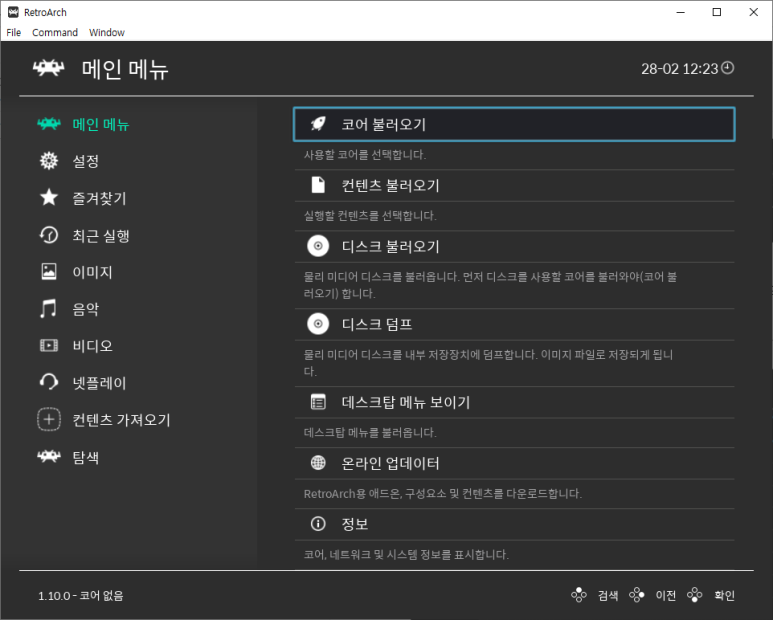Click the disc icon for 디스크 덤프
Image resolution: width=773 pixels, height=620 pixels.
318,324
